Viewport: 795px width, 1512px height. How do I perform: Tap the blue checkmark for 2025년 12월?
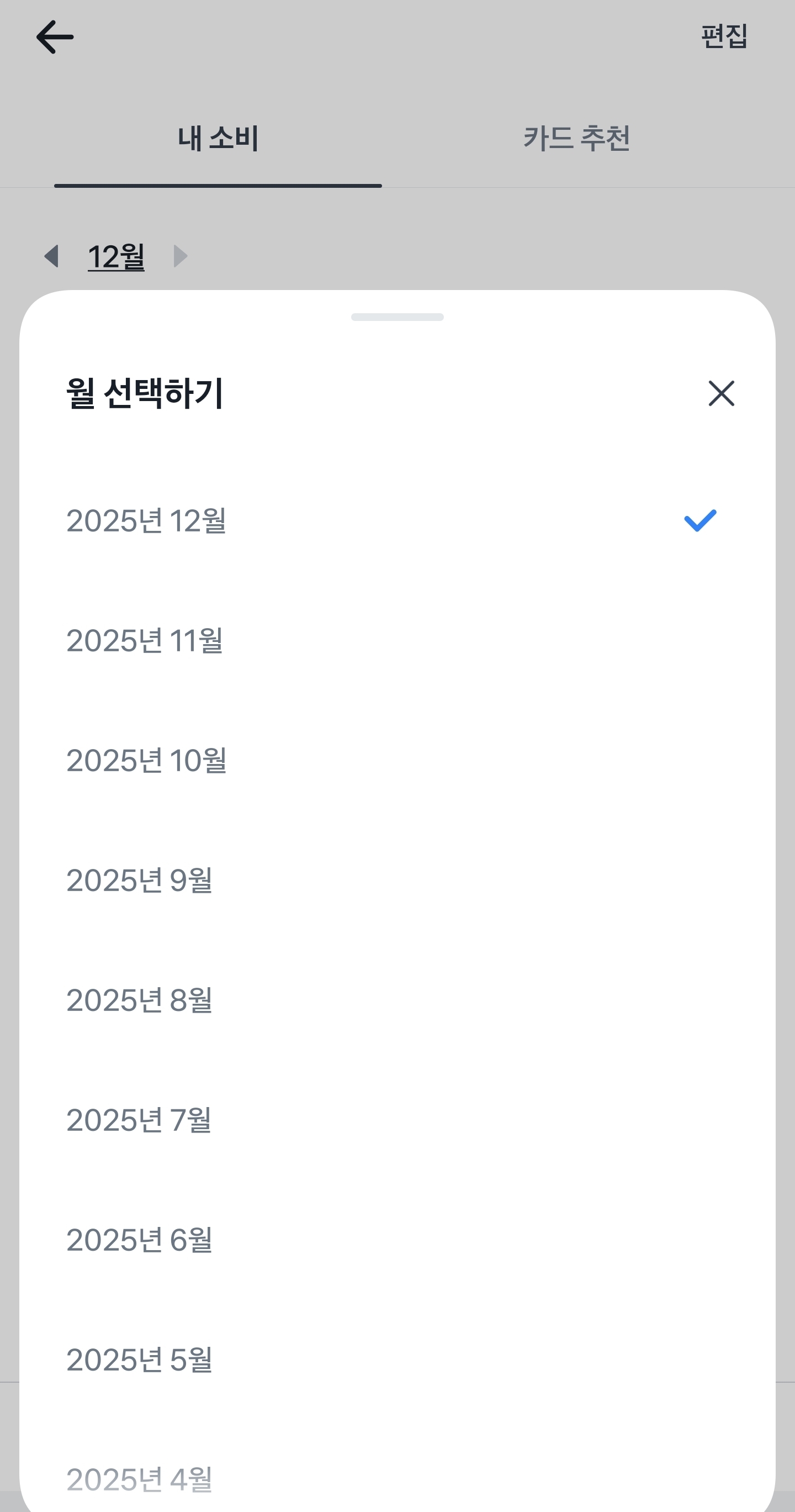(x=700, y=520)
